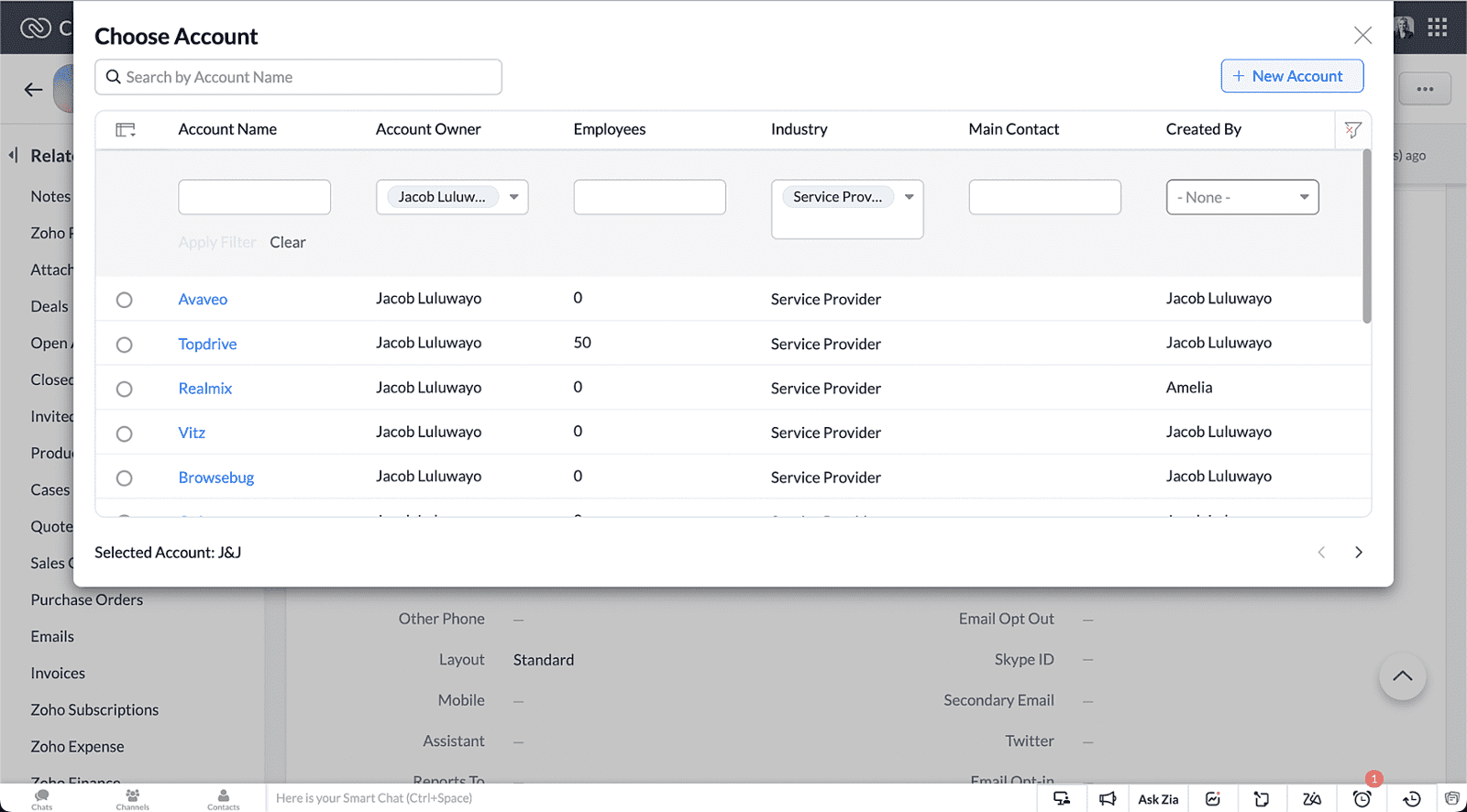Open the three-dots more menu in background page
This screenshot has height=812, width=1467.
pyautogui.click(x=1424, y=89)
